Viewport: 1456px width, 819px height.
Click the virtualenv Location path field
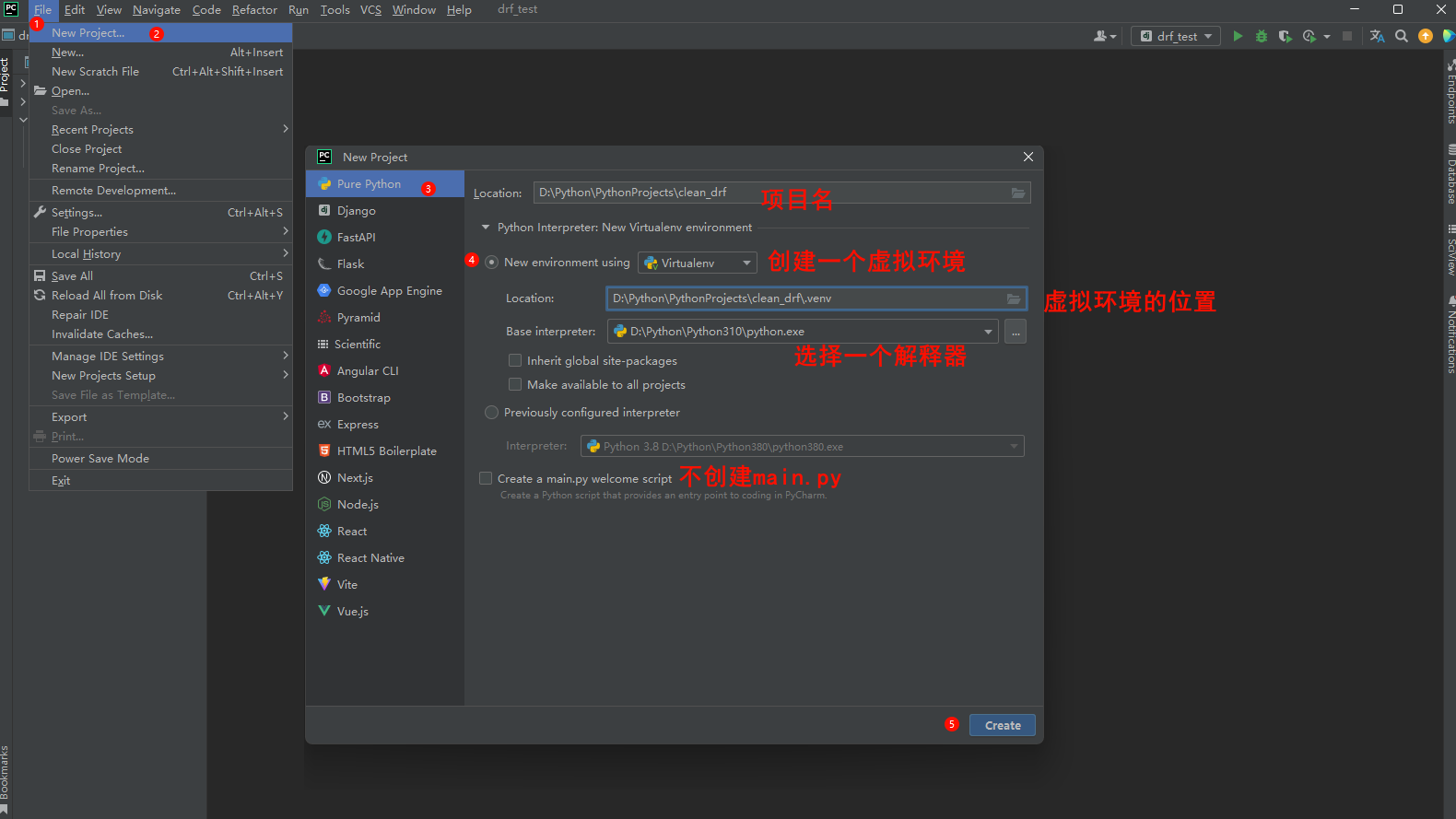click(816, 298)
